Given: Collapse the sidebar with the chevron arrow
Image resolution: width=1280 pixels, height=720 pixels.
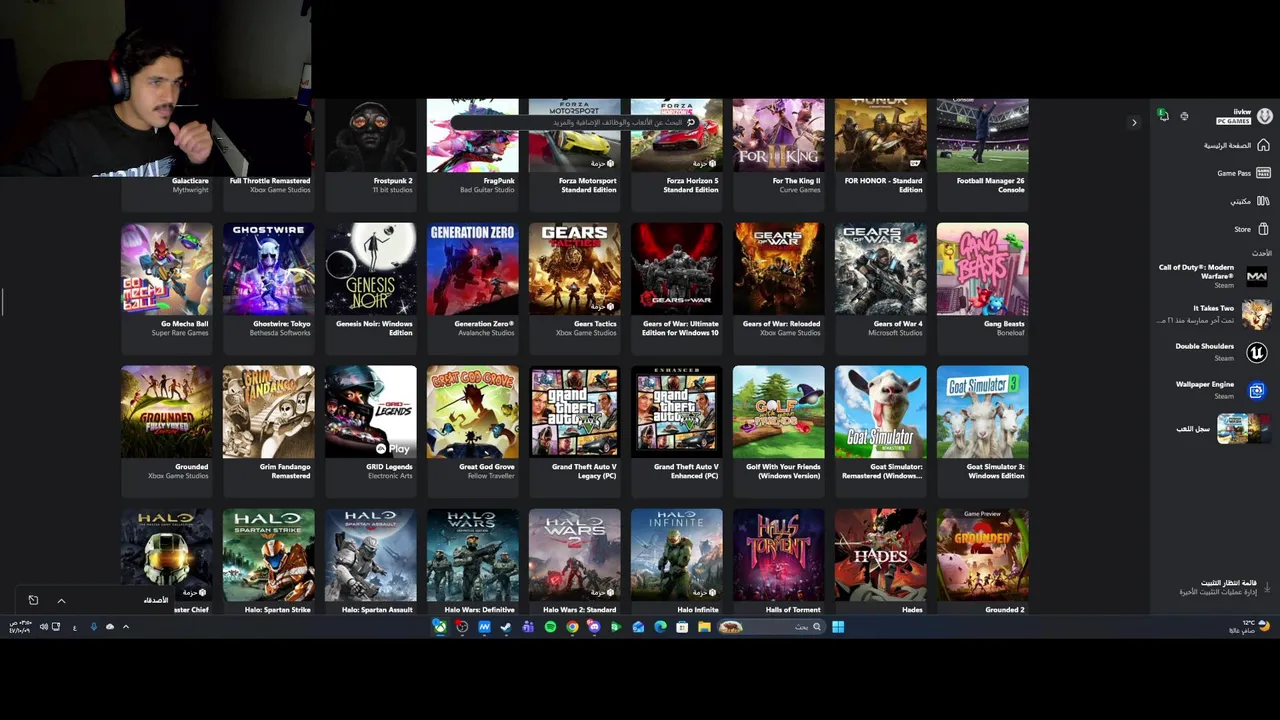Looking at the screenshot, I should (x=1134, y=123).
